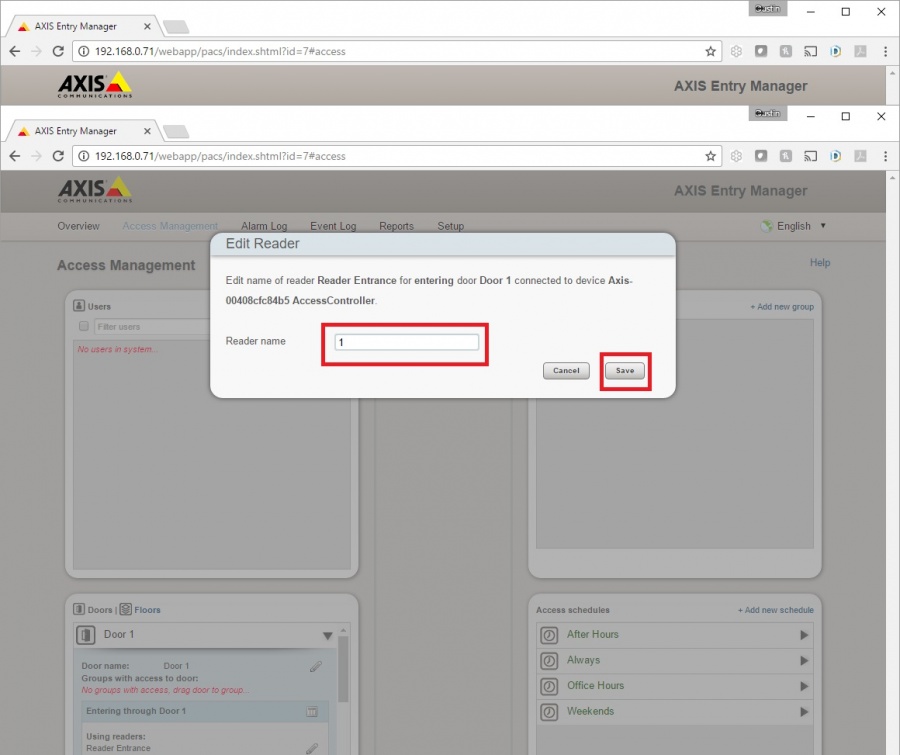Switch to the Floors view

148,610
